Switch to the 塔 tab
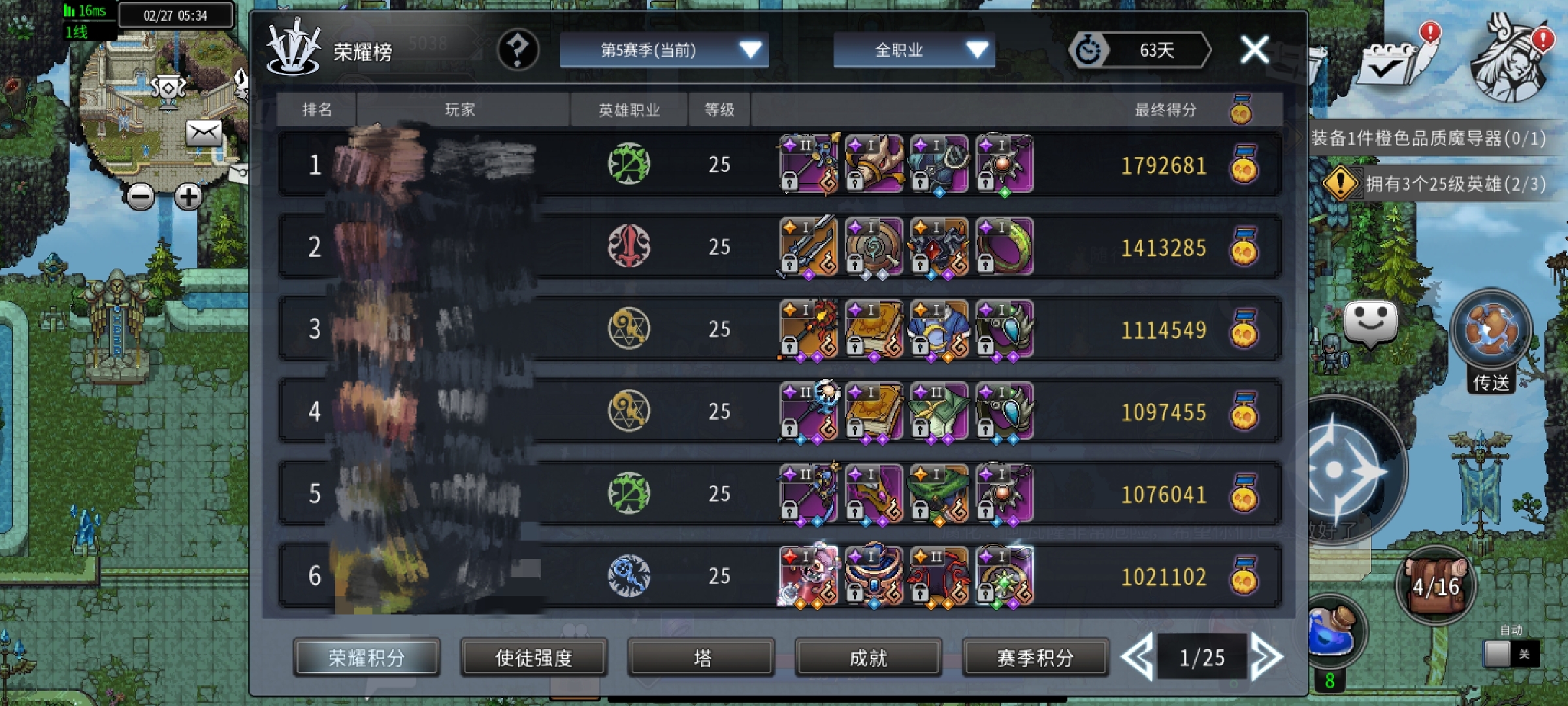This screenshot has height=706, width=1568. pos(701,658)
